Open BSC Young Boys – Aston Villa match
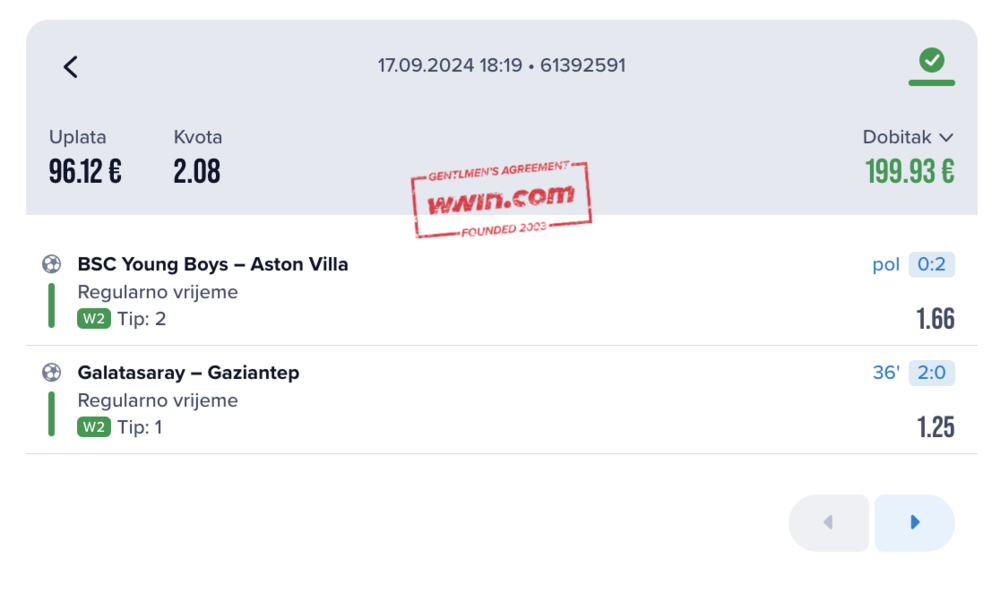The image size is (1000, 593). 213,265
